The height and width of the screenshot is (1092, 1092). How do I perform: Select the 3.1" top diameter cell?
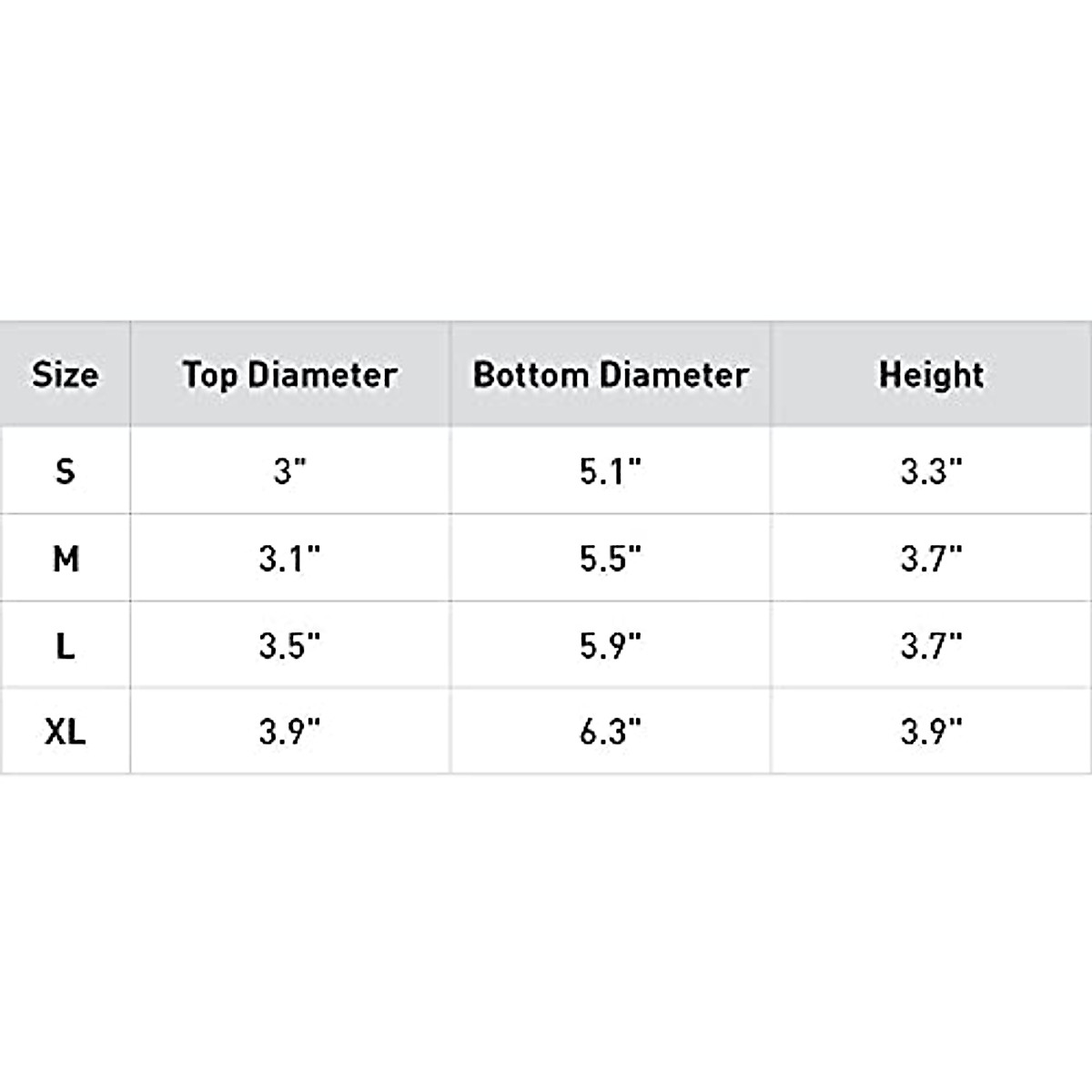pos(289,558)
